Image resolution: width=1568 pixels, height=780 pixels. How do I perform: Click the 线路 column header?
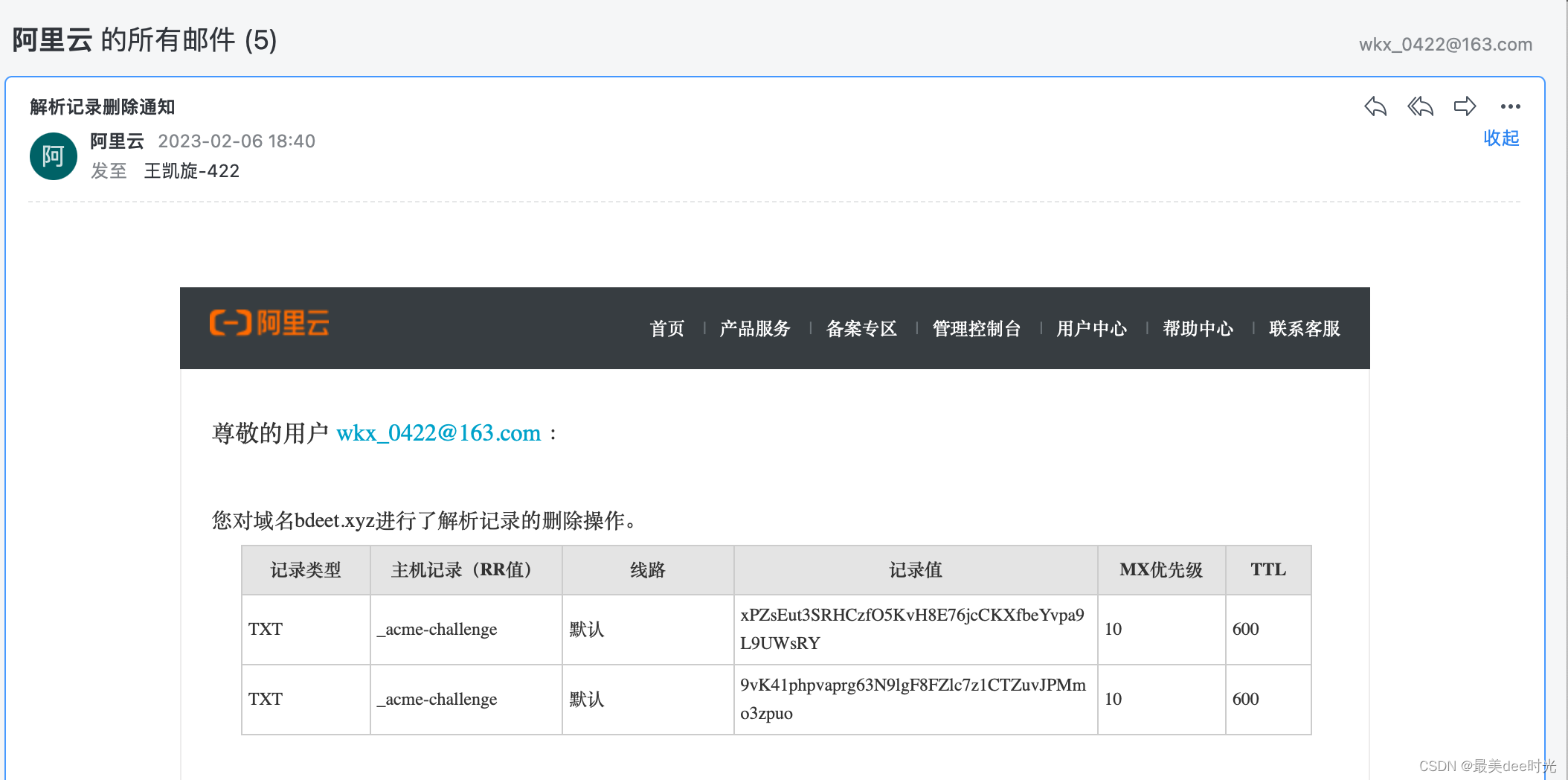648,570
